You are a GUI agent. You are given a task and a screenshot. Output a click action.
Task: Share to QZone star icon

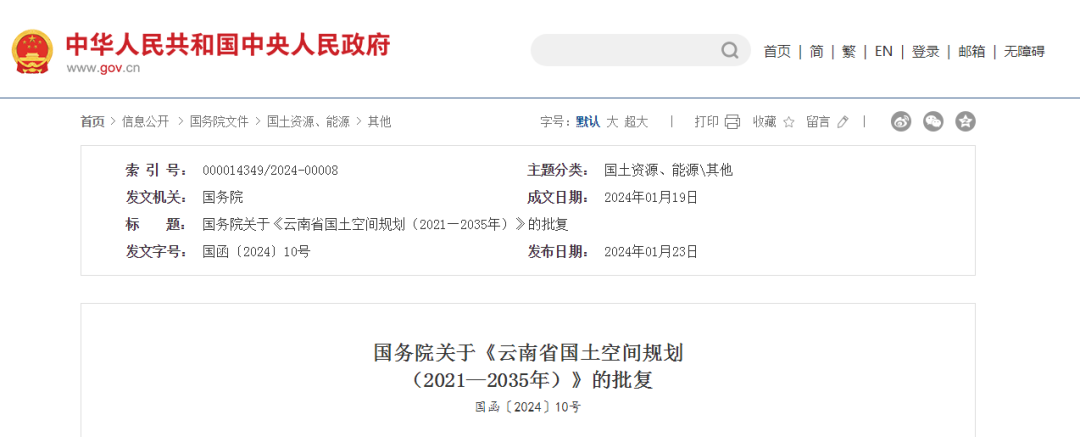point(966,122)
